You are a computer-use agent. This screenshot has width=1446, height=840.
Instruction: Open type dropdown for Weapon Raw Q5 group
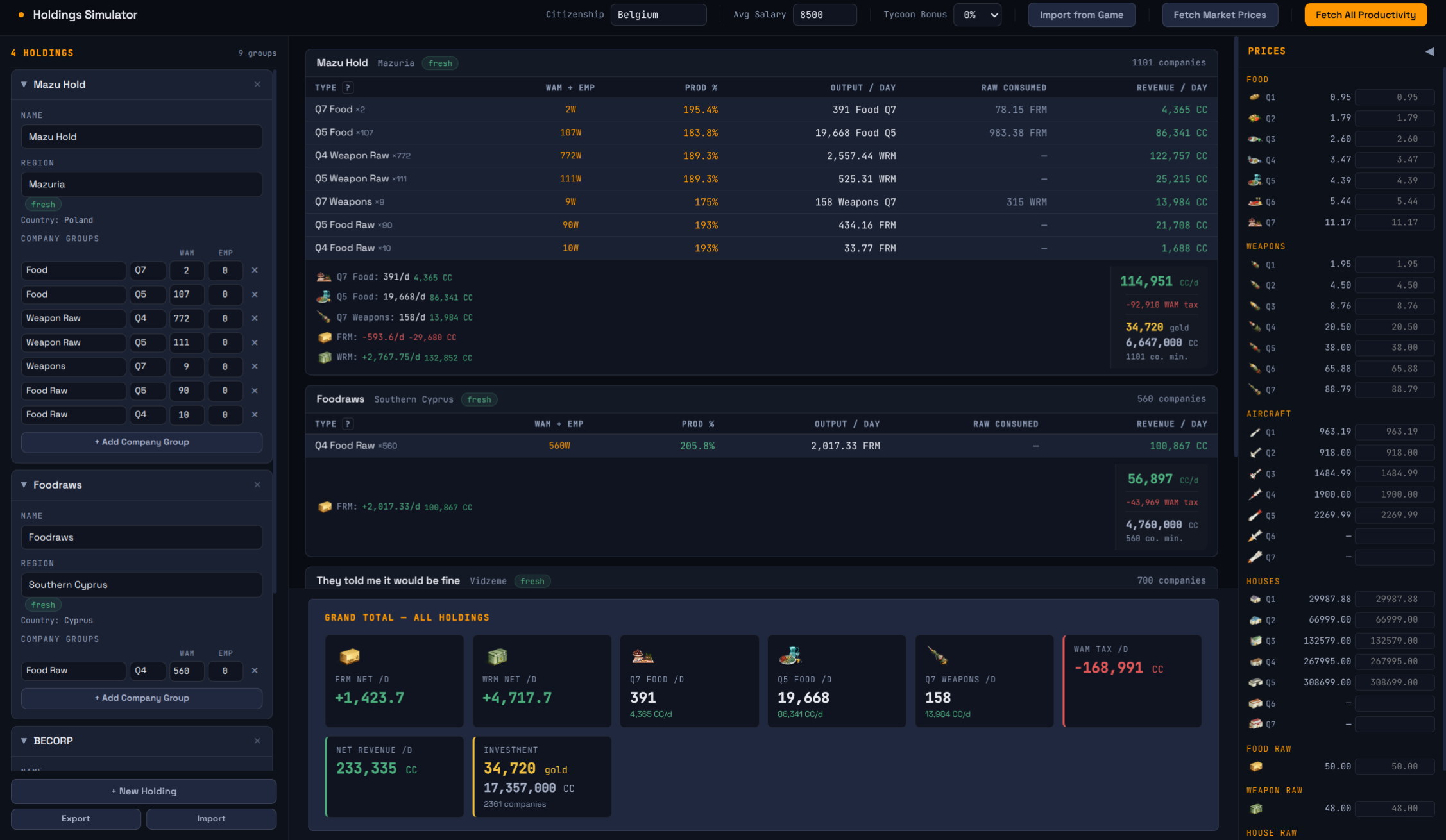coord(73,342)
